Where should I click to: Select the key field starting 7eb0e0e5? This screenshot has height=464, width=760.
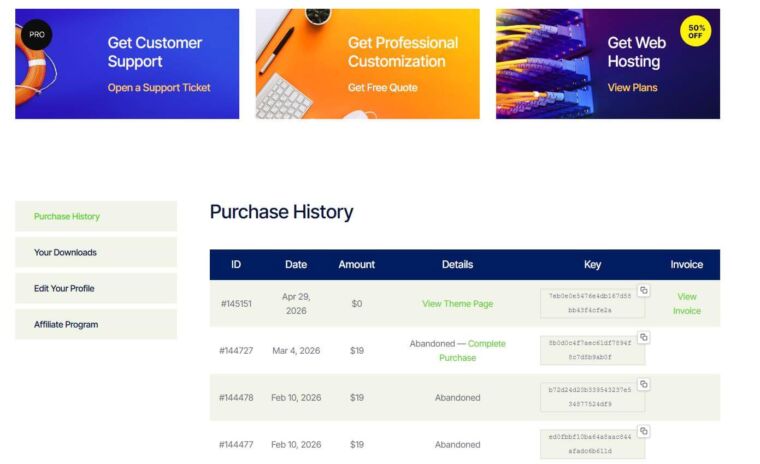592,303
